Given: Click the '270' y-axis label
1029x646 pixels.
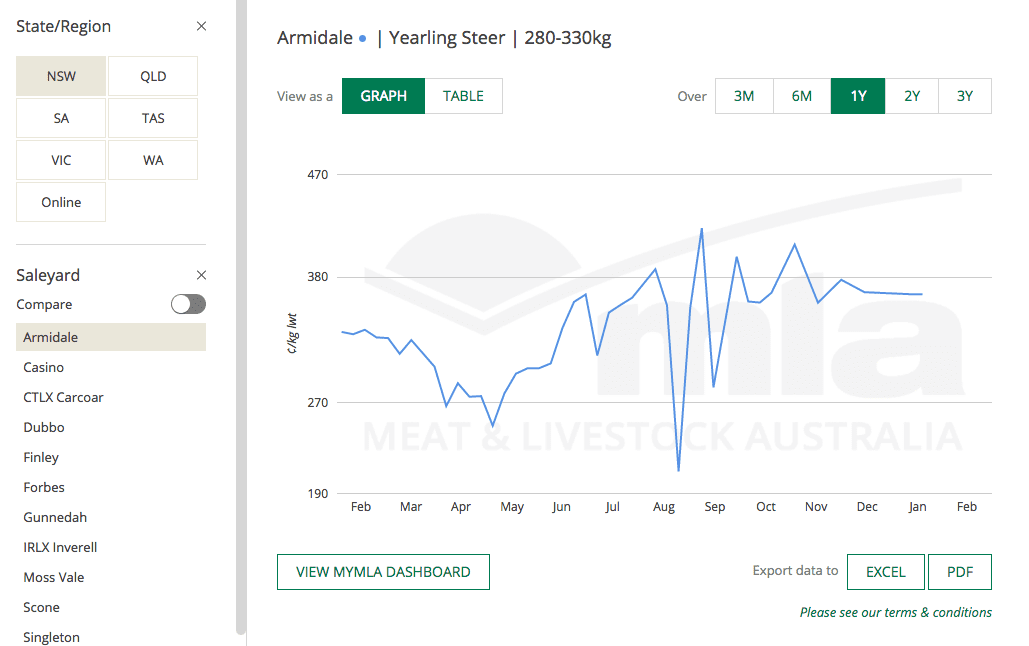Looking at the screenshot, I should coord(318,402).
